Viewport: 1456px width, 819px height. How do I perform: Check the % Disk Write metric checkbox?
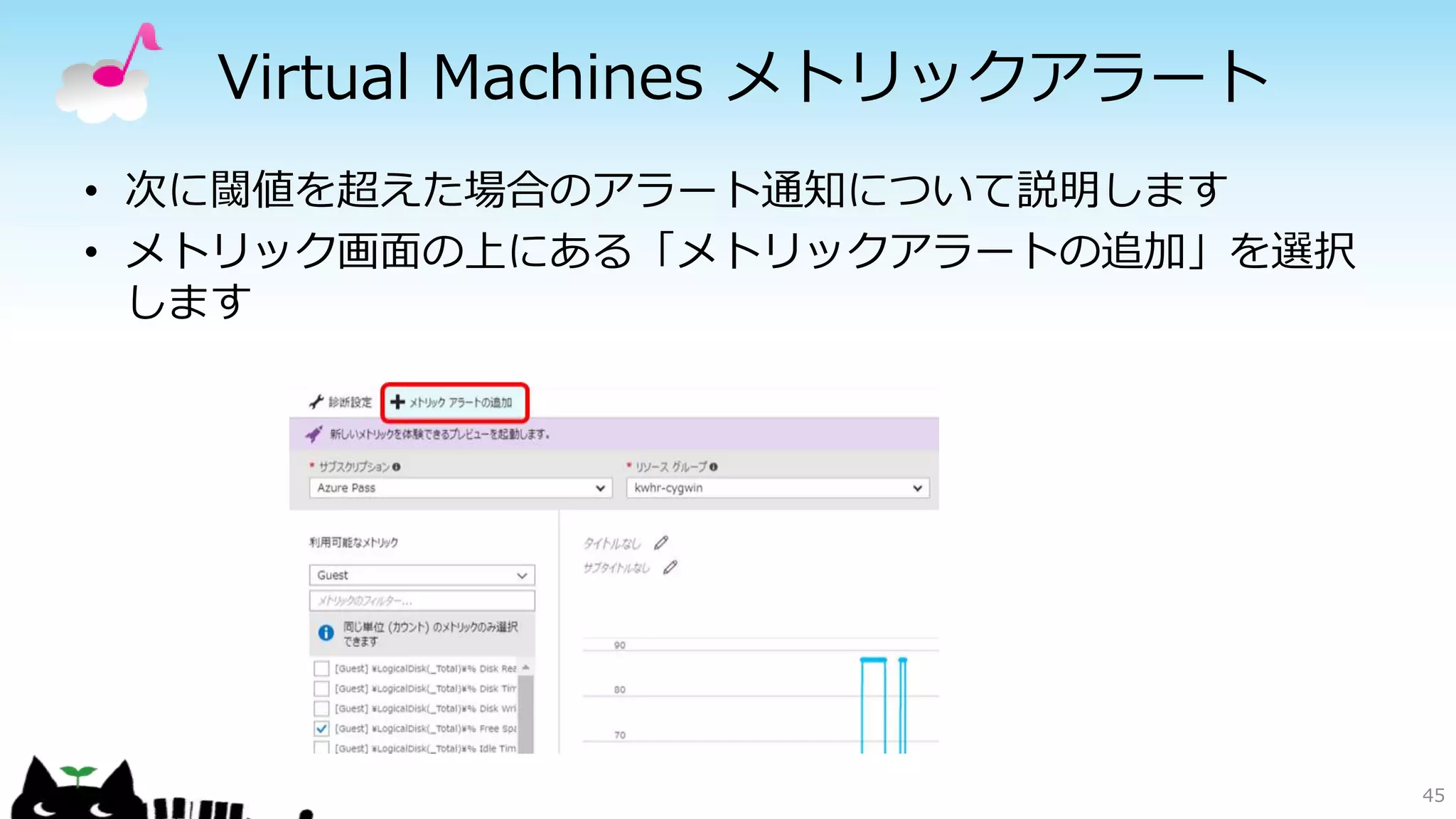pos(321,708)
